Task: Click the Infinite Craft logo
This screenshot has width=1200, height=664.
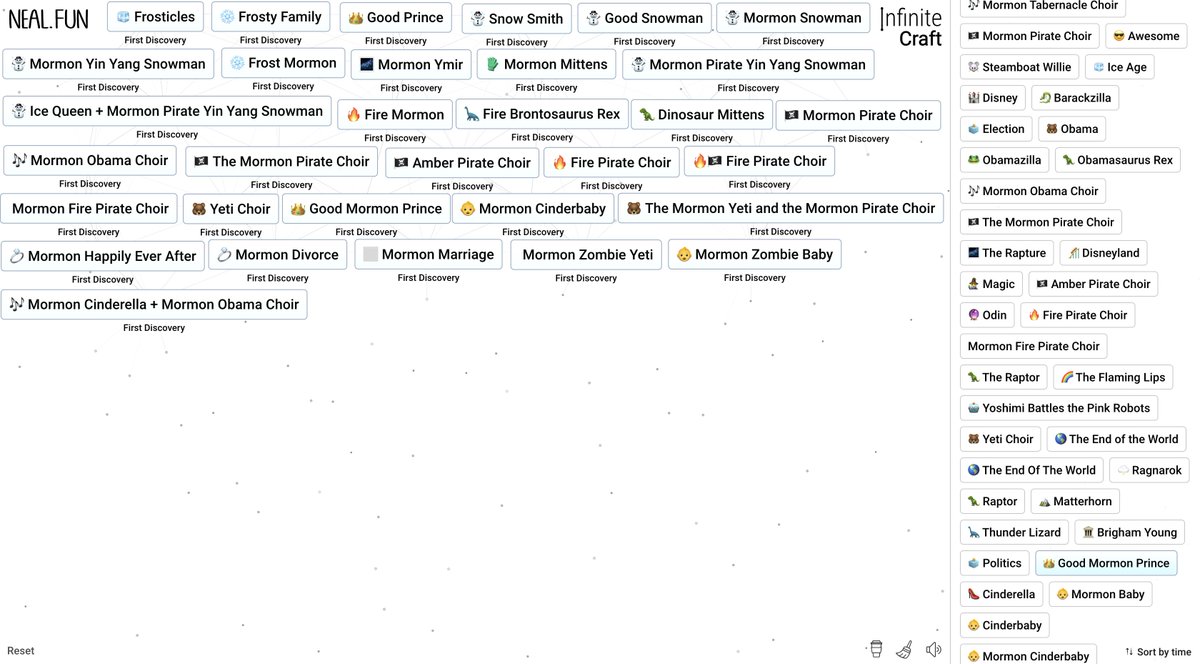Action: click(x=911, y=28)
